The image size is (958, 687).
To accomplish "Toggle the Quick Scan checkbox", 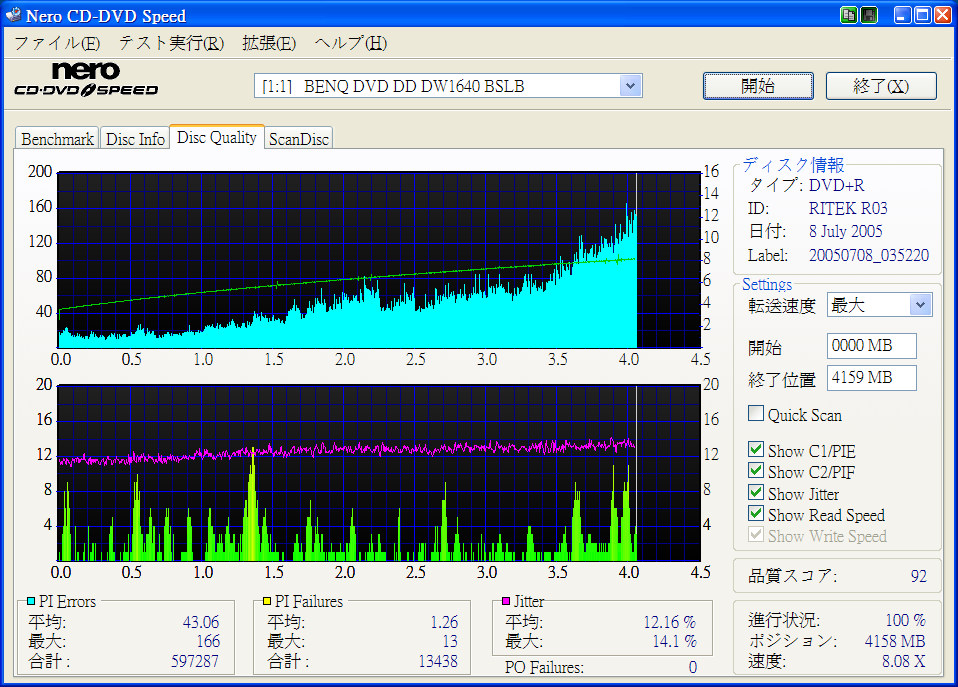I will (756, 414).
